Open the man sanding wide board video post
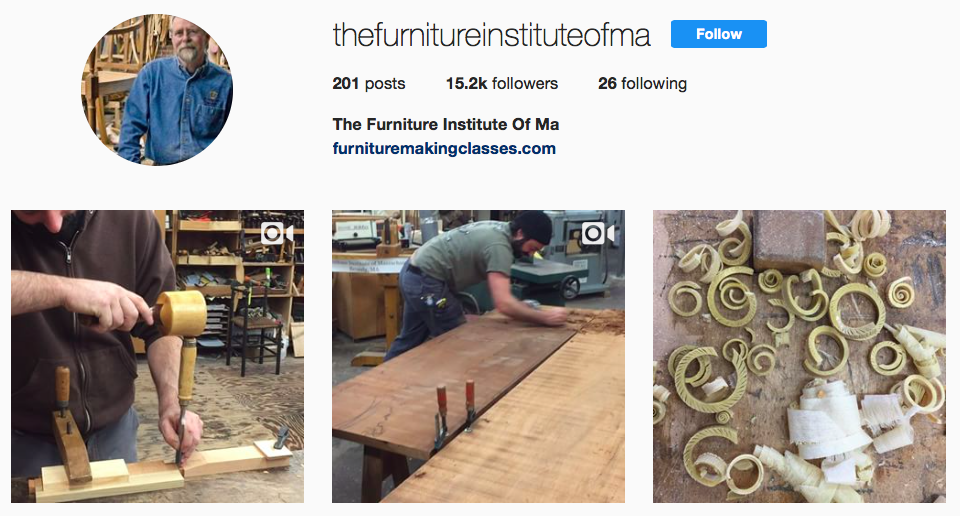Viewport: 960px width, 516px height. pos(478,356)
